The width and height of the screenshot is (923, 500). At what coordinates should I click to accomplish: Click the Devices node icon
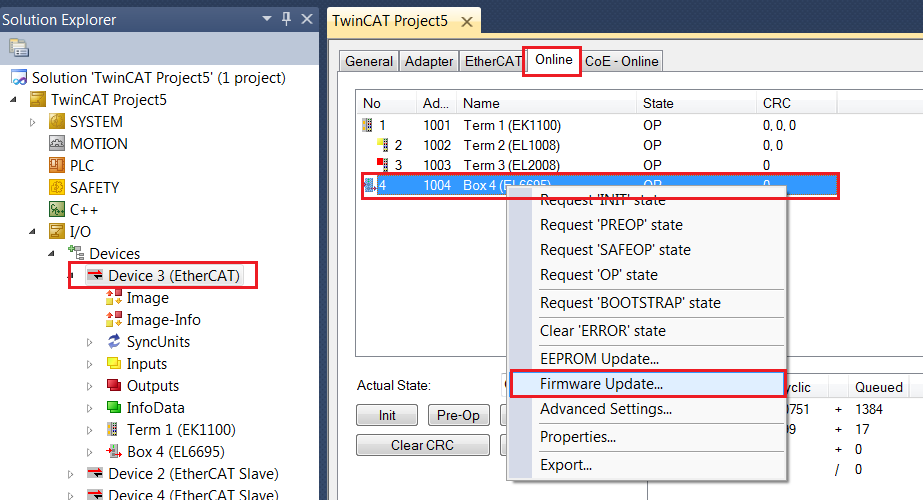point(76,253)
